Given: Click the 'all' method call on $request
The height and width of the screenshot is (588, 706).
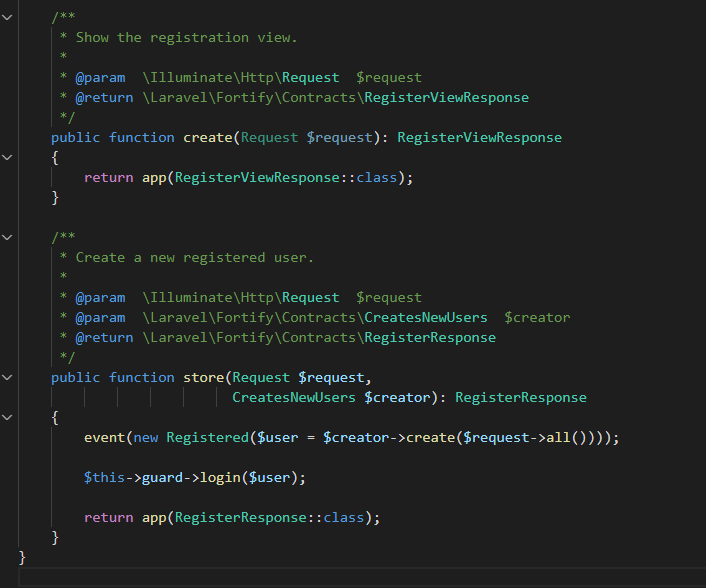Looking at the screenshot, I should (x=558, y=438).
